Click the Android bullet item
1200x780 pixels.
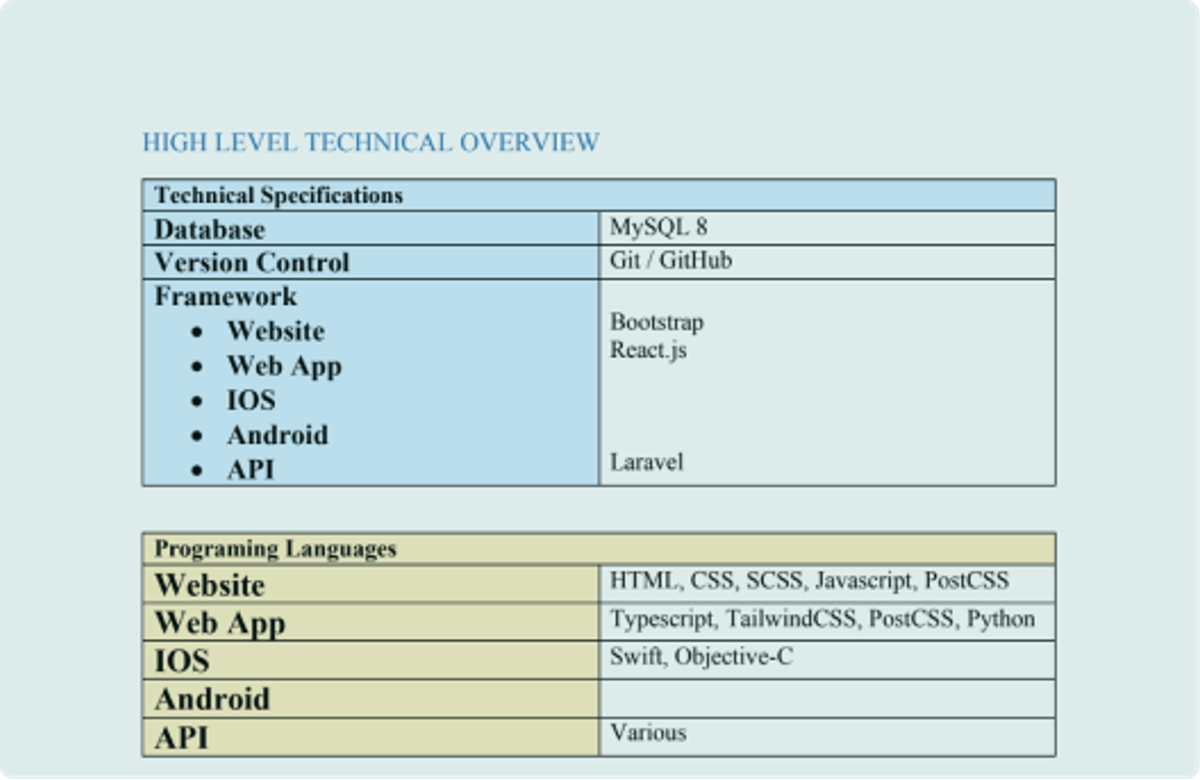pyautogui.click(x=278, y=435)
